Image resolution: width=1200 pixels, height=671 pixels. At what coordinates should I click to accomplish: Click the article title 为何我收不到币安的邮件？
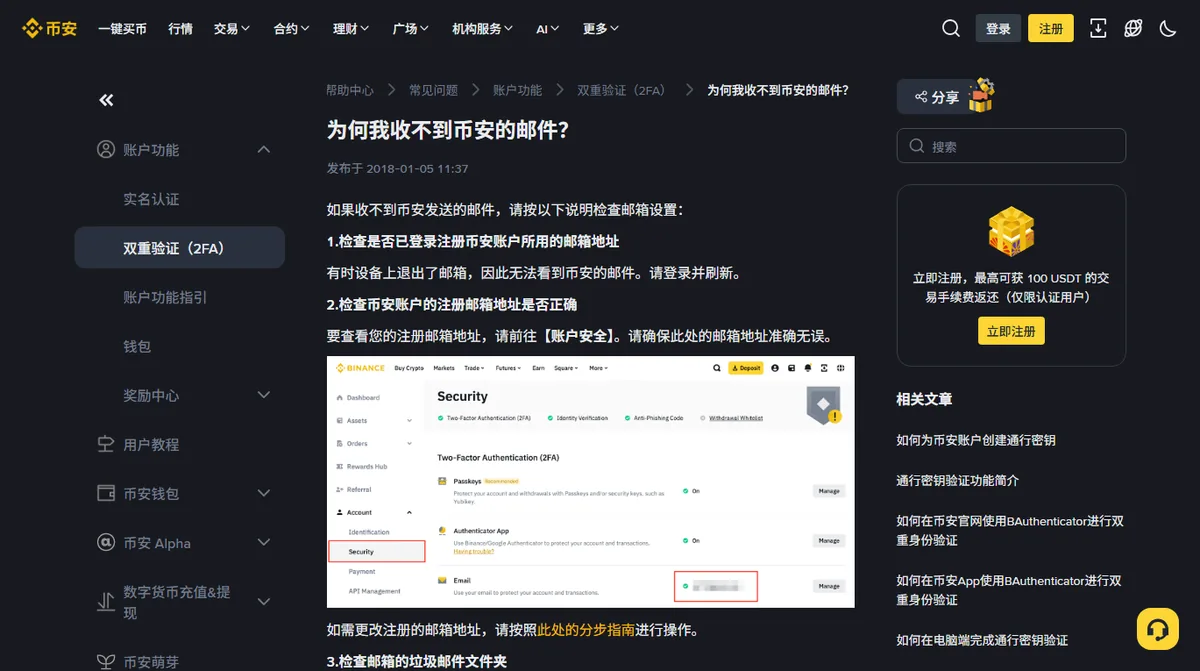click(x=448, y=130)
